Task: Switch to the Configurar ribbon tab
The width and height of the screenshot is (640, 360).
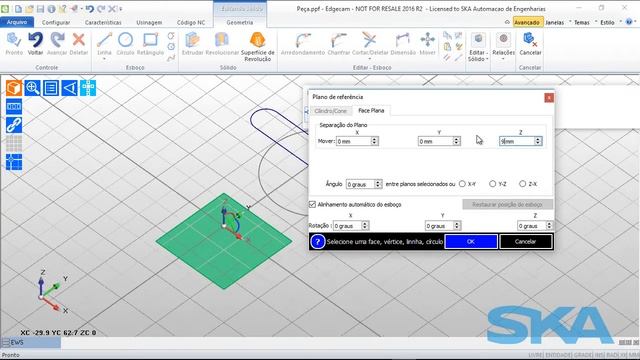Action: 56,22
